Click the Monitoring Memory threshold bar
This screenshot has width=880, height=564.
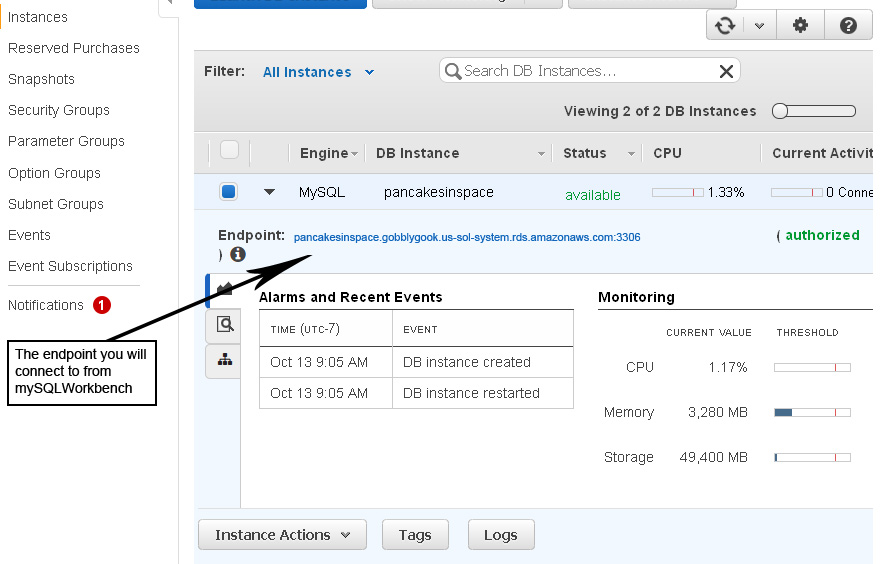click(x=812, y=412)
